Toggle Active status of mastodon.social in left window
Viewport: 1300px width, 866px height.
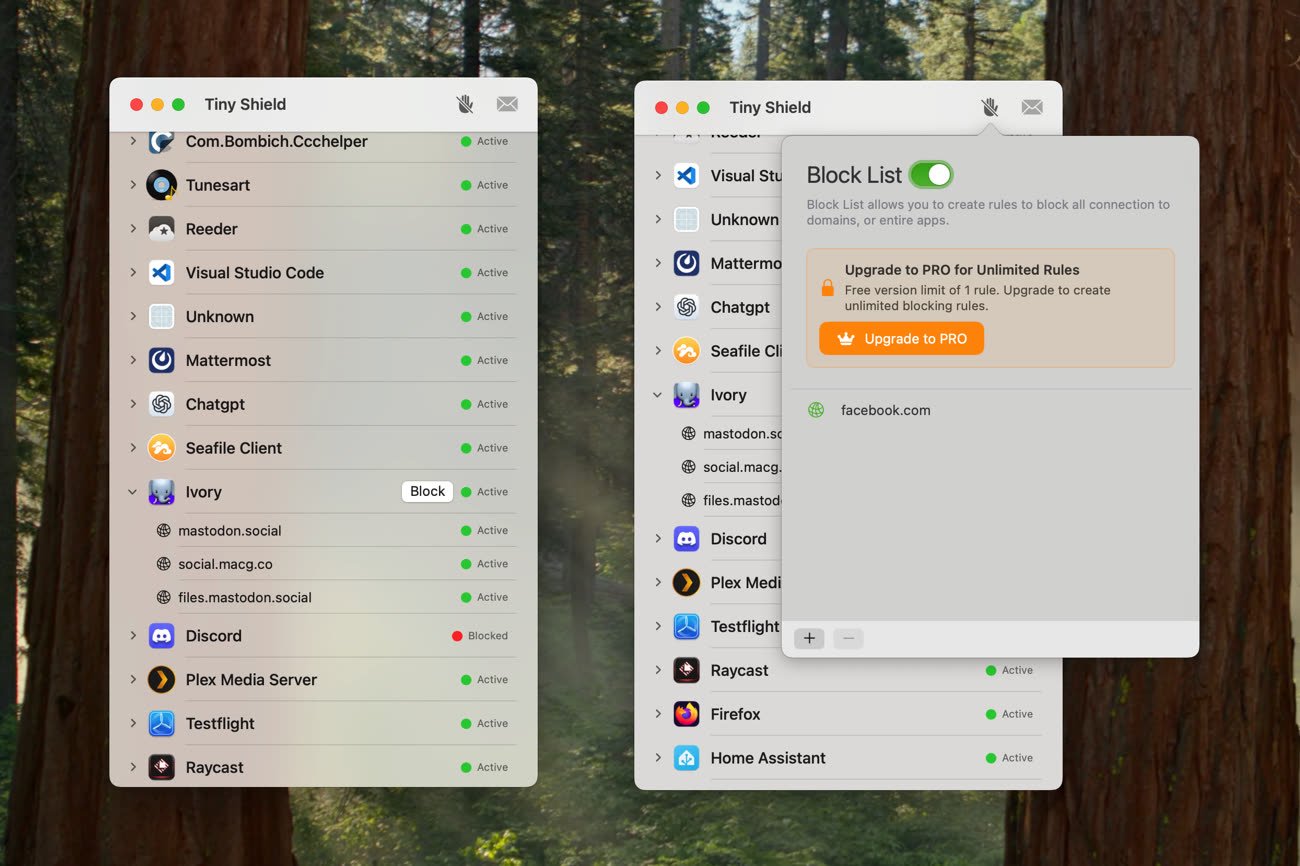[485, 531]
